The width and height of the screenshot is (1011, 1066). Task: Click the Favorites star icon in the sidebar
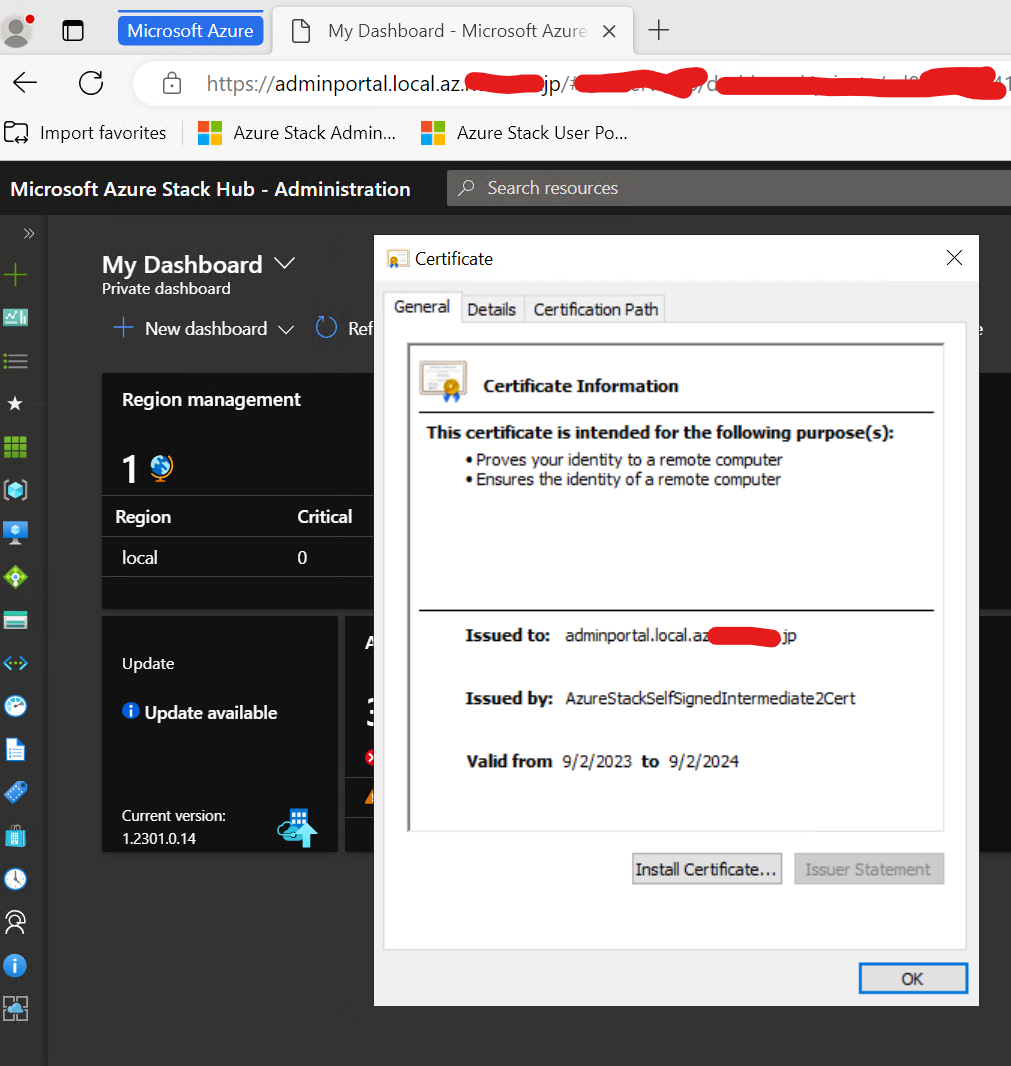(x=15, y=404)
